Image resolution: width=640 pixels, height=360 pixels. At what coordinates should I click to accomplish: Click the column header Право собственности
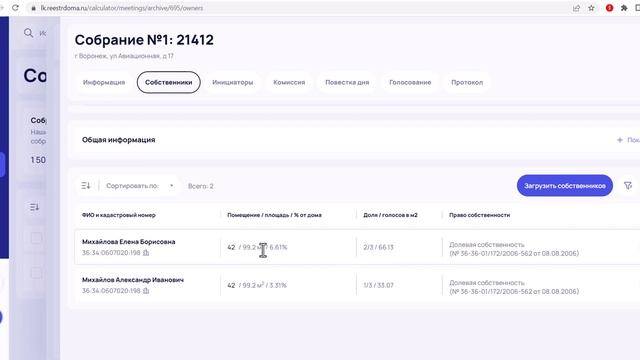[x=479, y=215]
